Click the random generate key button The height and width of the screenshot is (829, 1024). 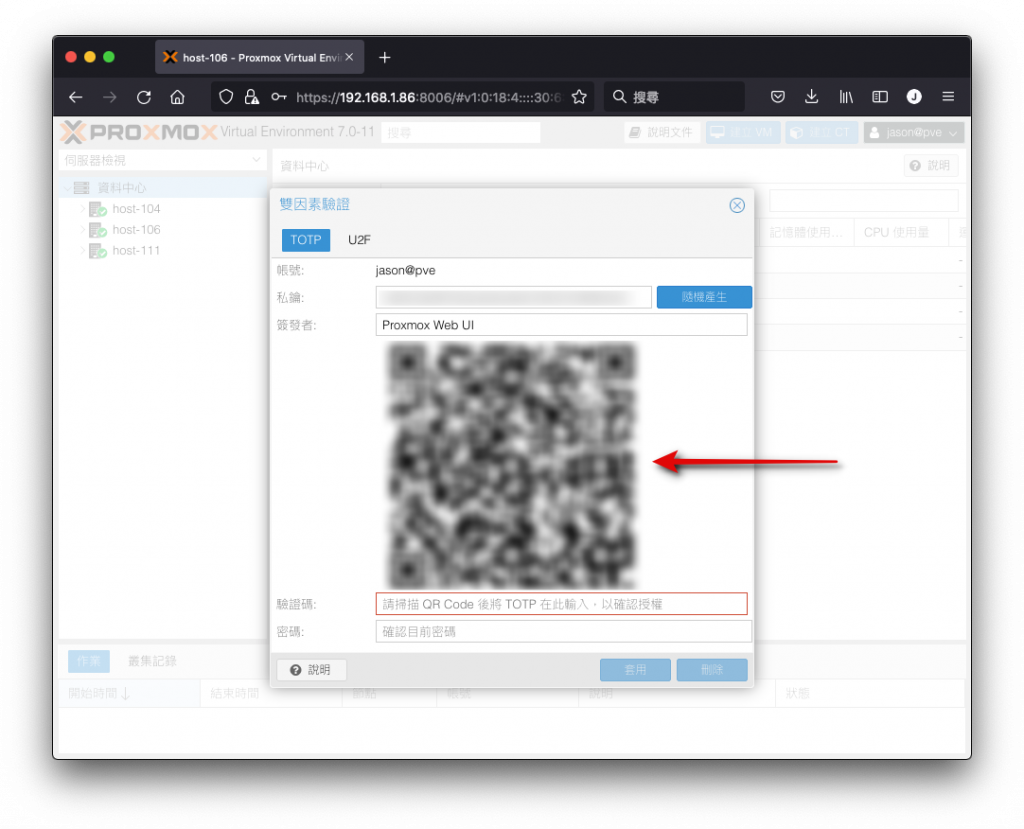pos(704,297)
